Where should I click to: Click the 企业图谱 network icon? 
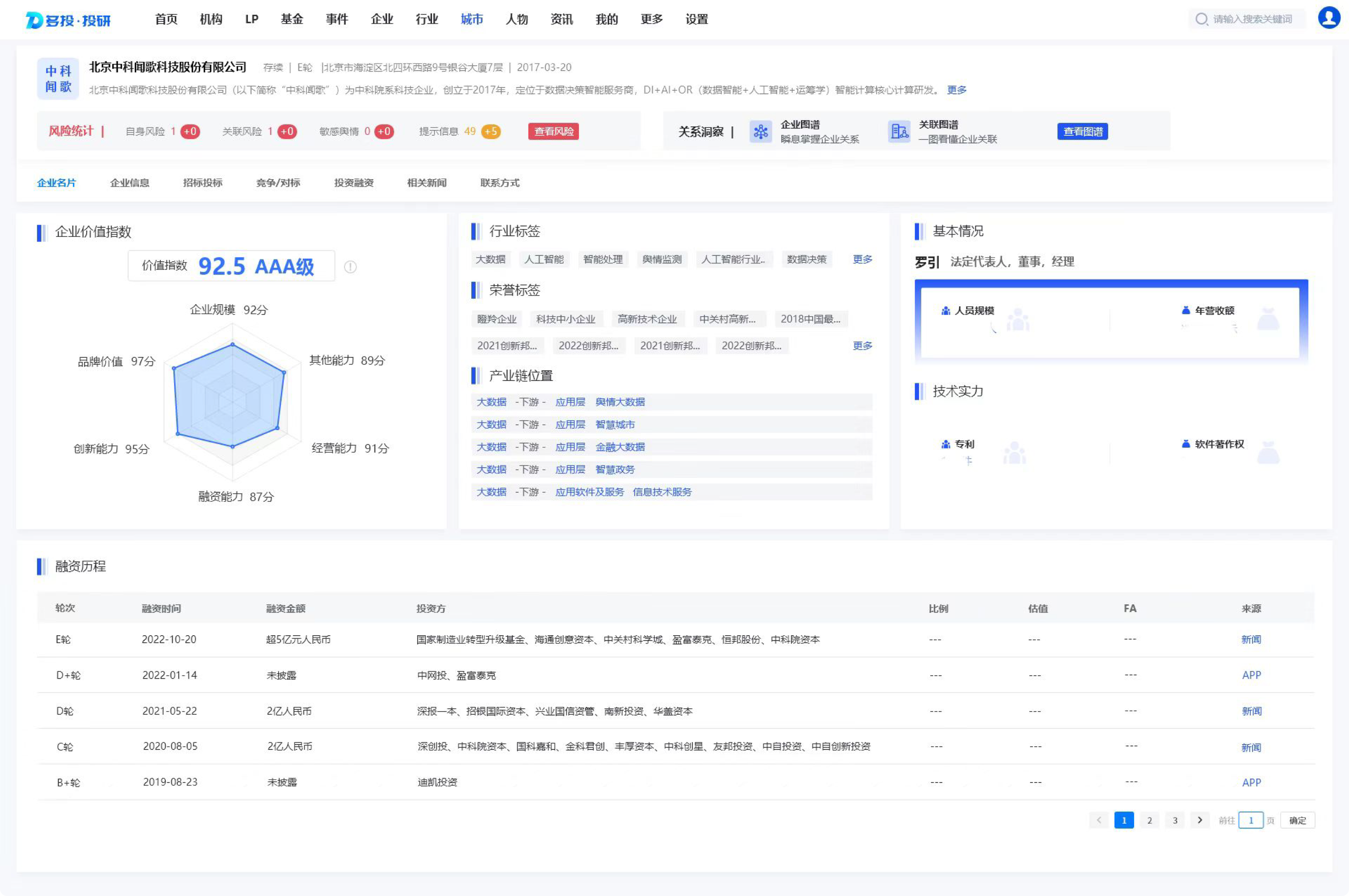(761, 131)
